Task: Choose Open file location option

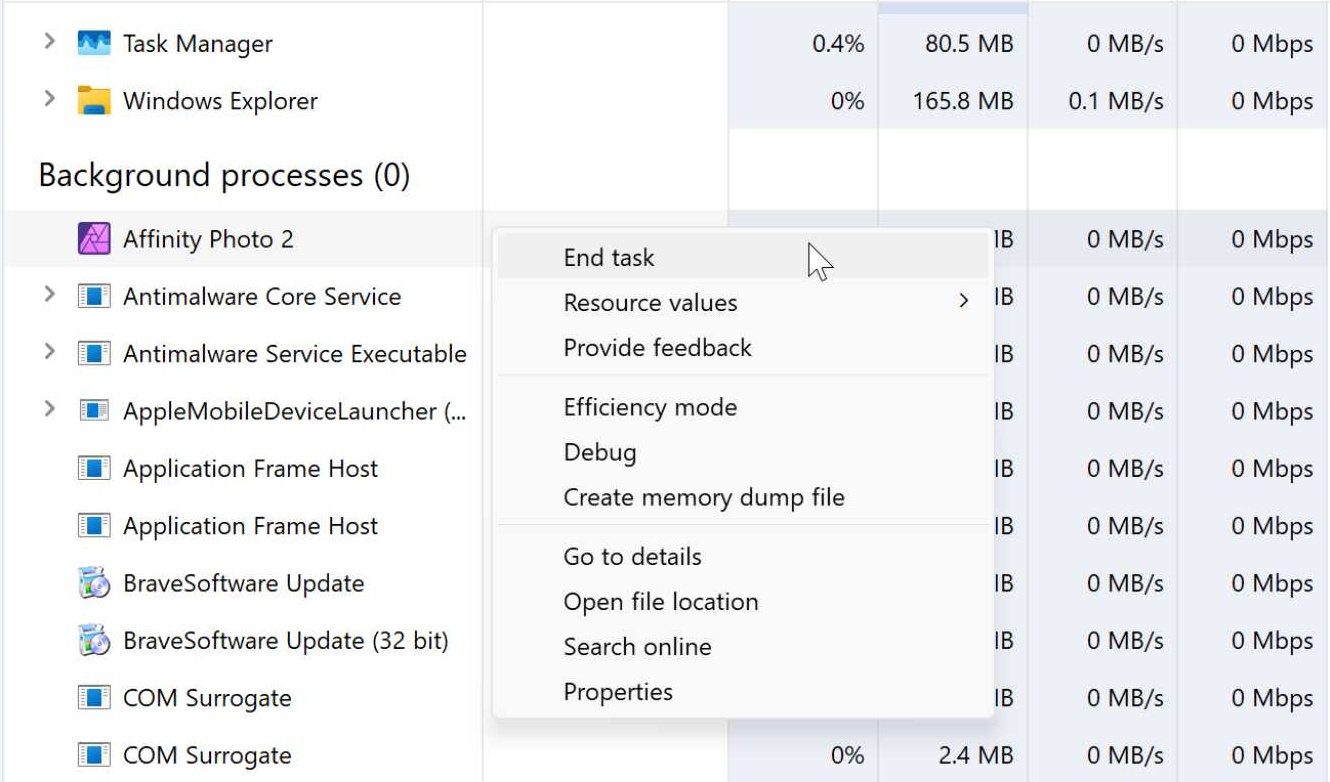Action: coord(661,602)
